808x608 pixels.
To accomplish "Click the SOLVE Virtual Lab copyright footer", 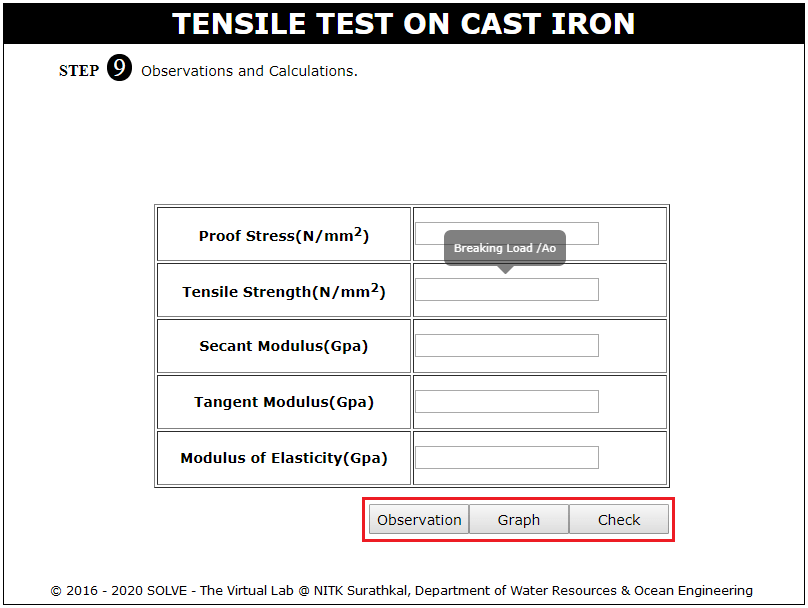I will coord(401,590).
